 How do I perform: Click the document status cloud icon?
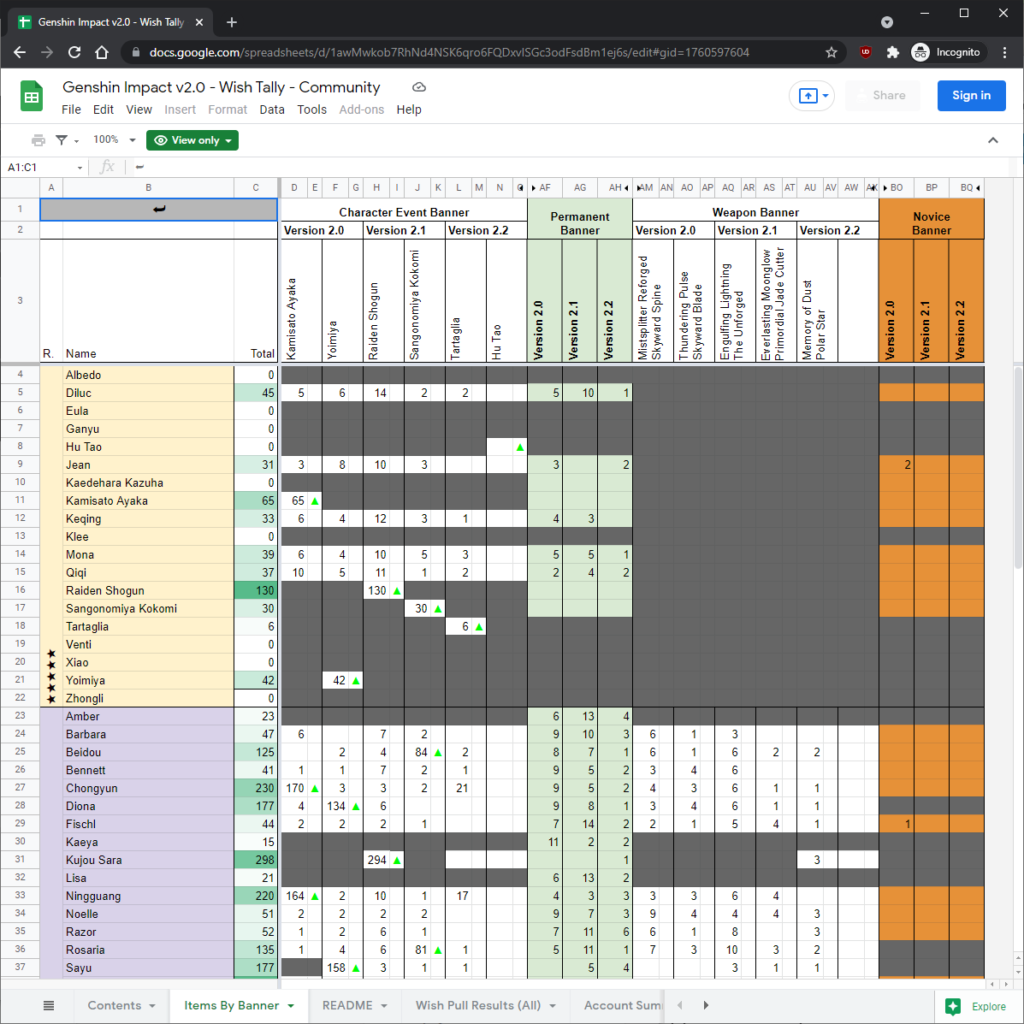(418, 87)
